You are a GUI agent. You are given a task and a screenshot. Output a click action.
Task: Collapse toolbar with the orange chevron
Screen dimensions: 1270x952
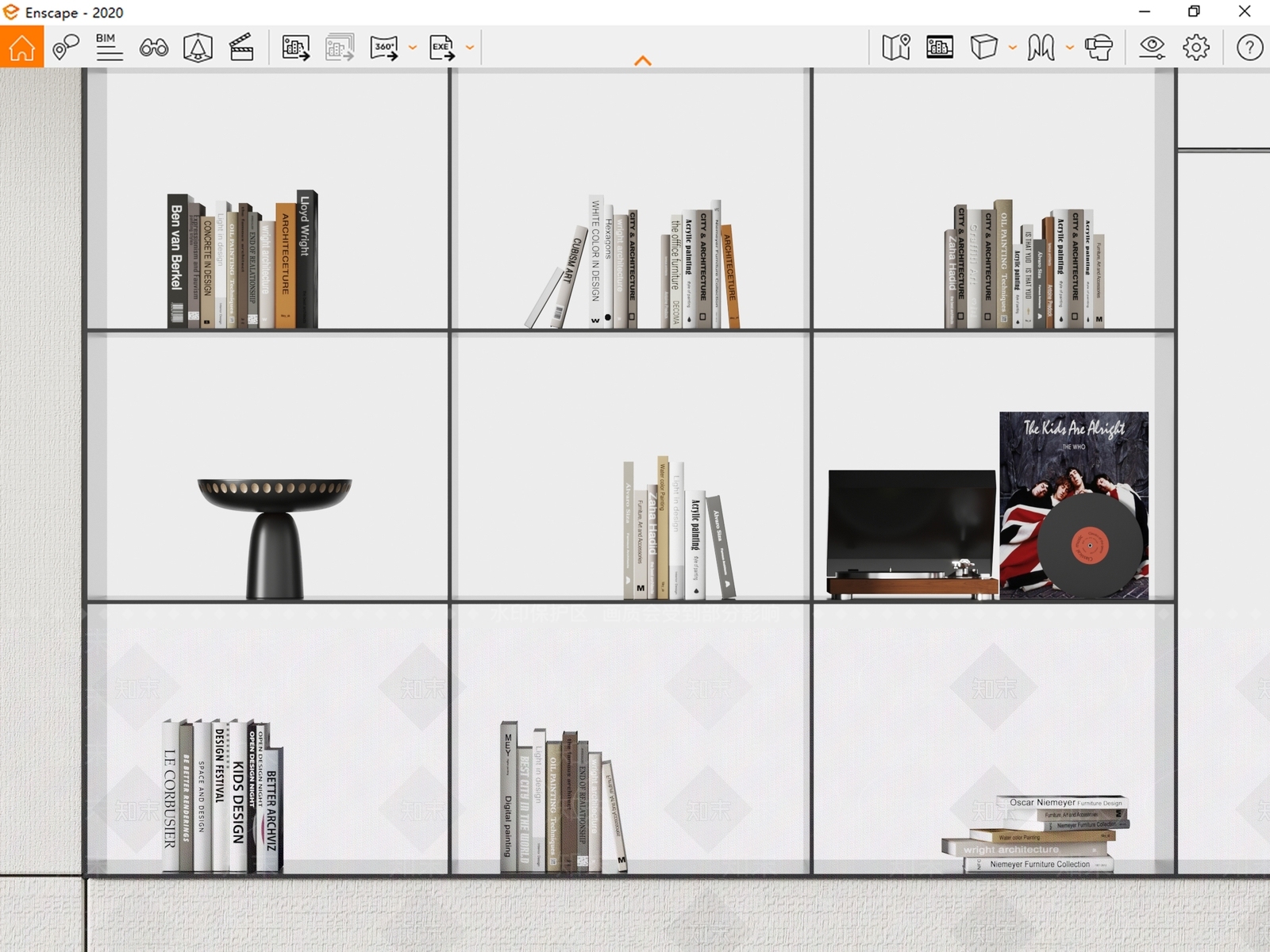(643, 60)
